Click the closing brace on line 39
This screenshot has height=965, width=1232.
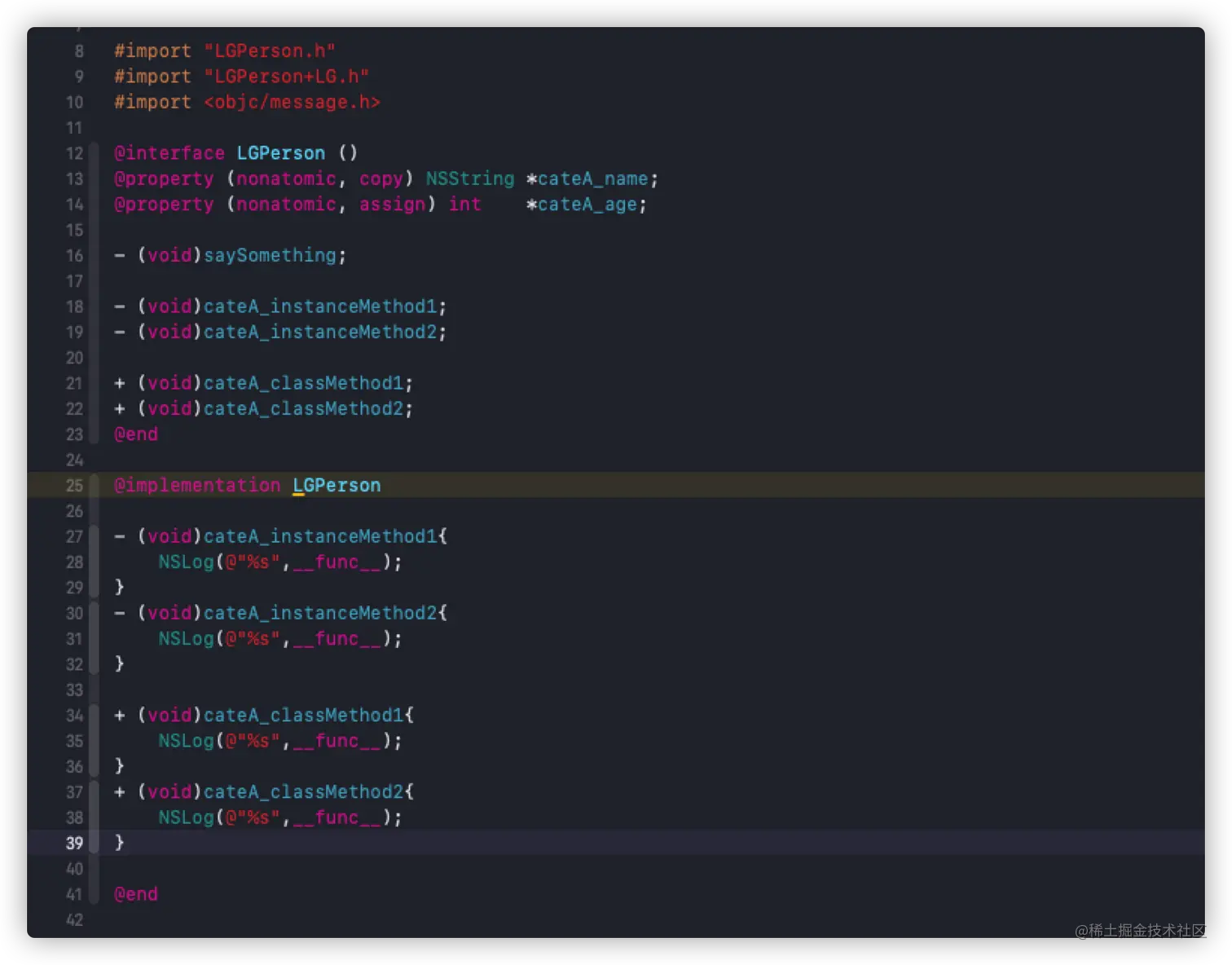click(x=120, y=843)
